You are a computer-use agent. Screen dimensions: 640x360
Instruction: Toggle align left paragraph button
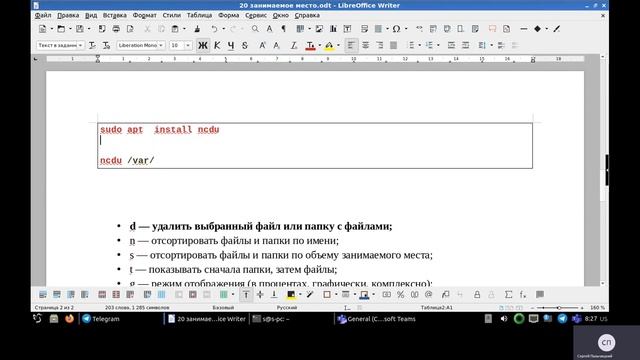pos(351,45)
